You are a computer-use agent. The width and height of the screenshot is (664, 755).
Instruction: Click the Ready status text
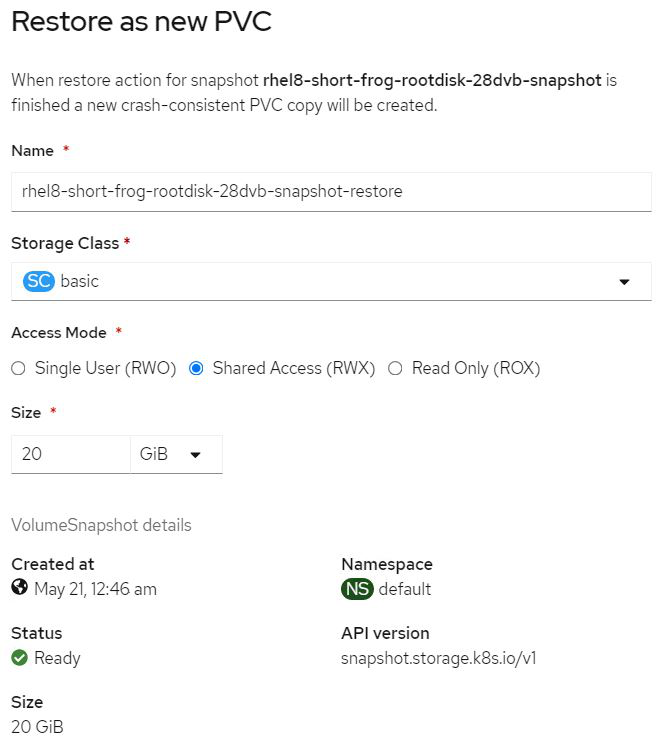click(57, 658)
